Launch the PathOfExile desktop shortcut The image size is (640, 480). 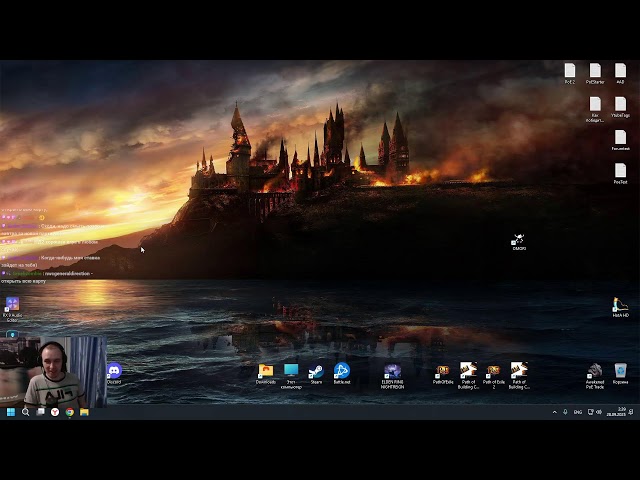coord(443,374)
